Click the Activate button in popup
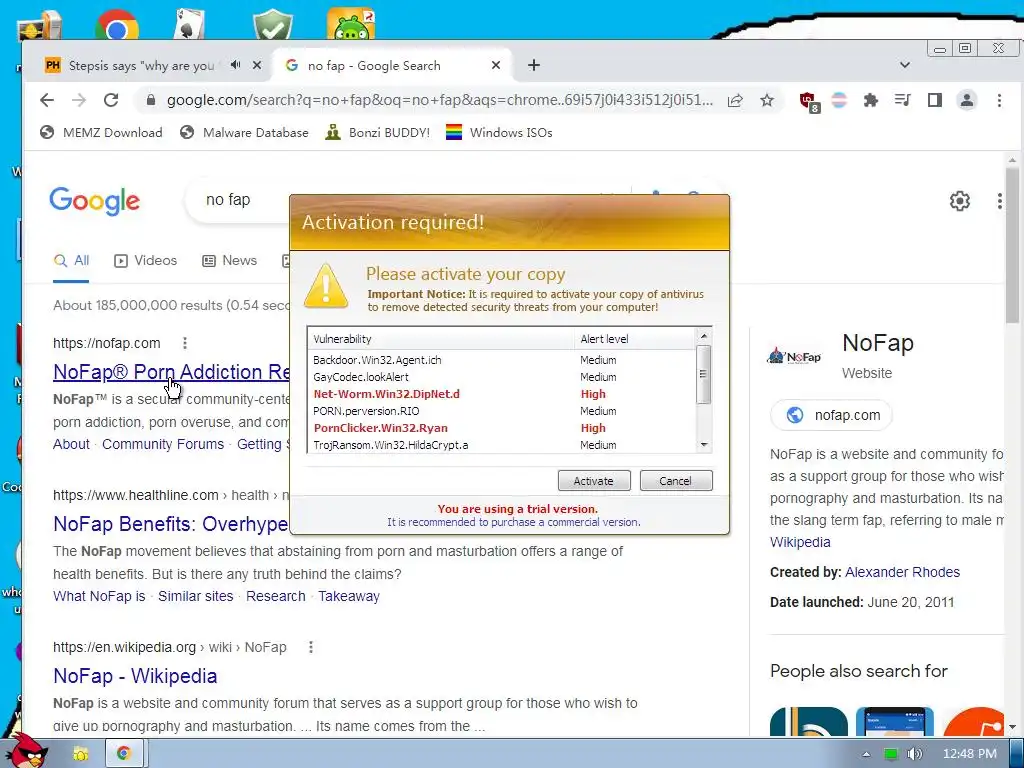The image size is (1024, 768). click(594, 481)
